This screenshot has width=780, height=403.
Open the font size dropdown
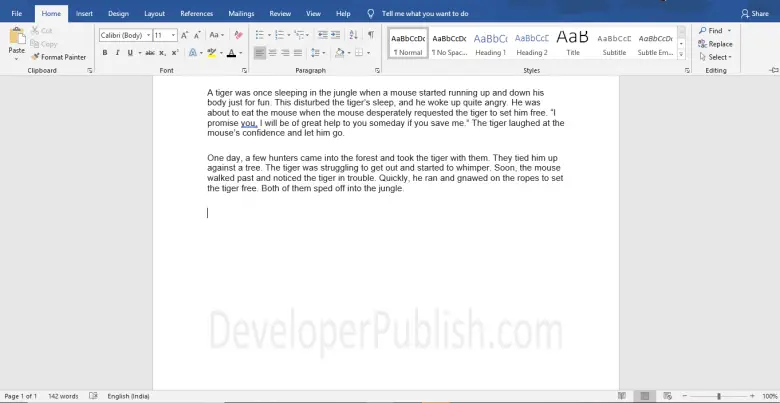(x=173, y=35)
